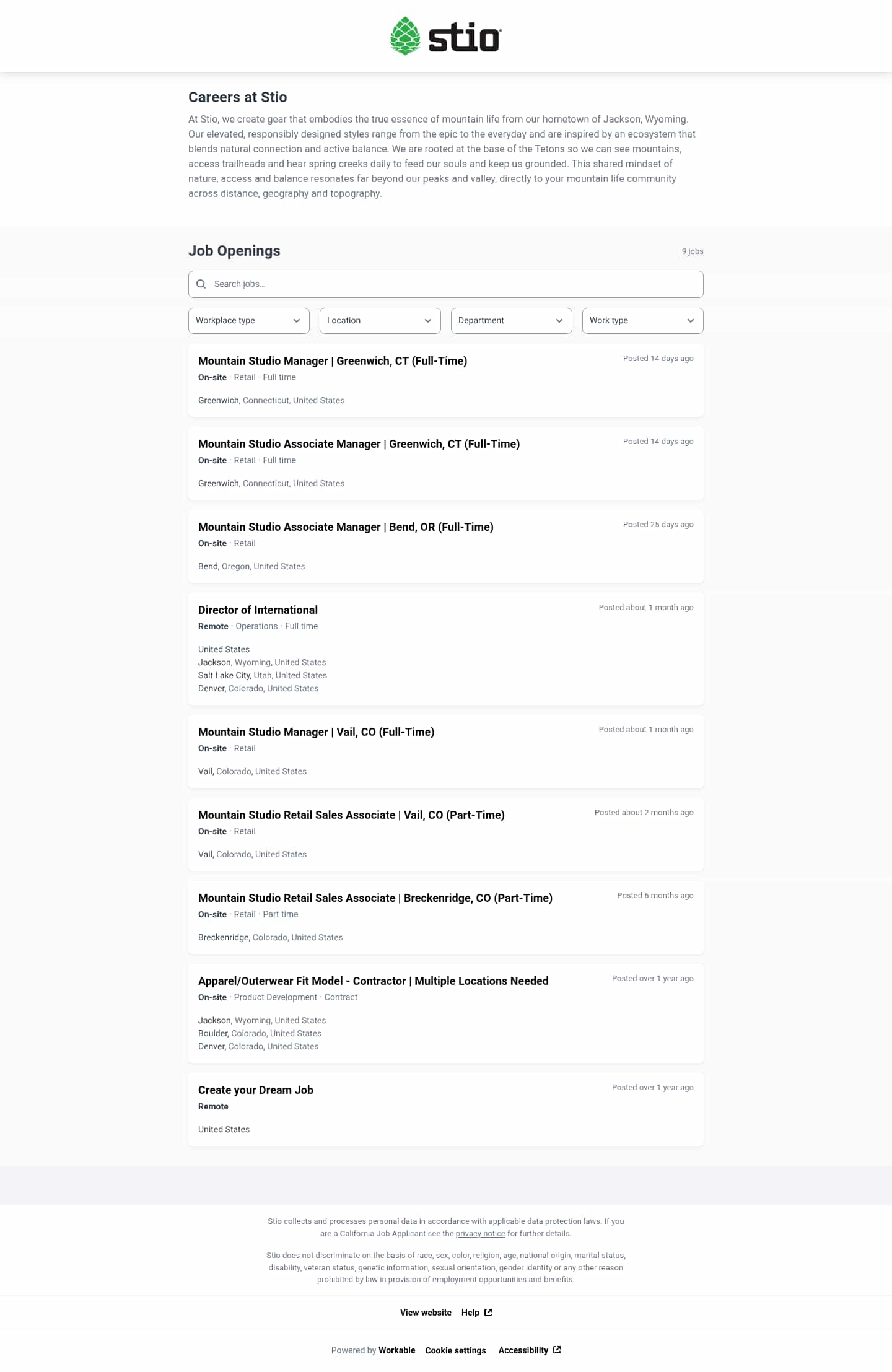Open the Location filter dropdown
The height and width of the screenshot is (1372, 892).
(380, 321)
